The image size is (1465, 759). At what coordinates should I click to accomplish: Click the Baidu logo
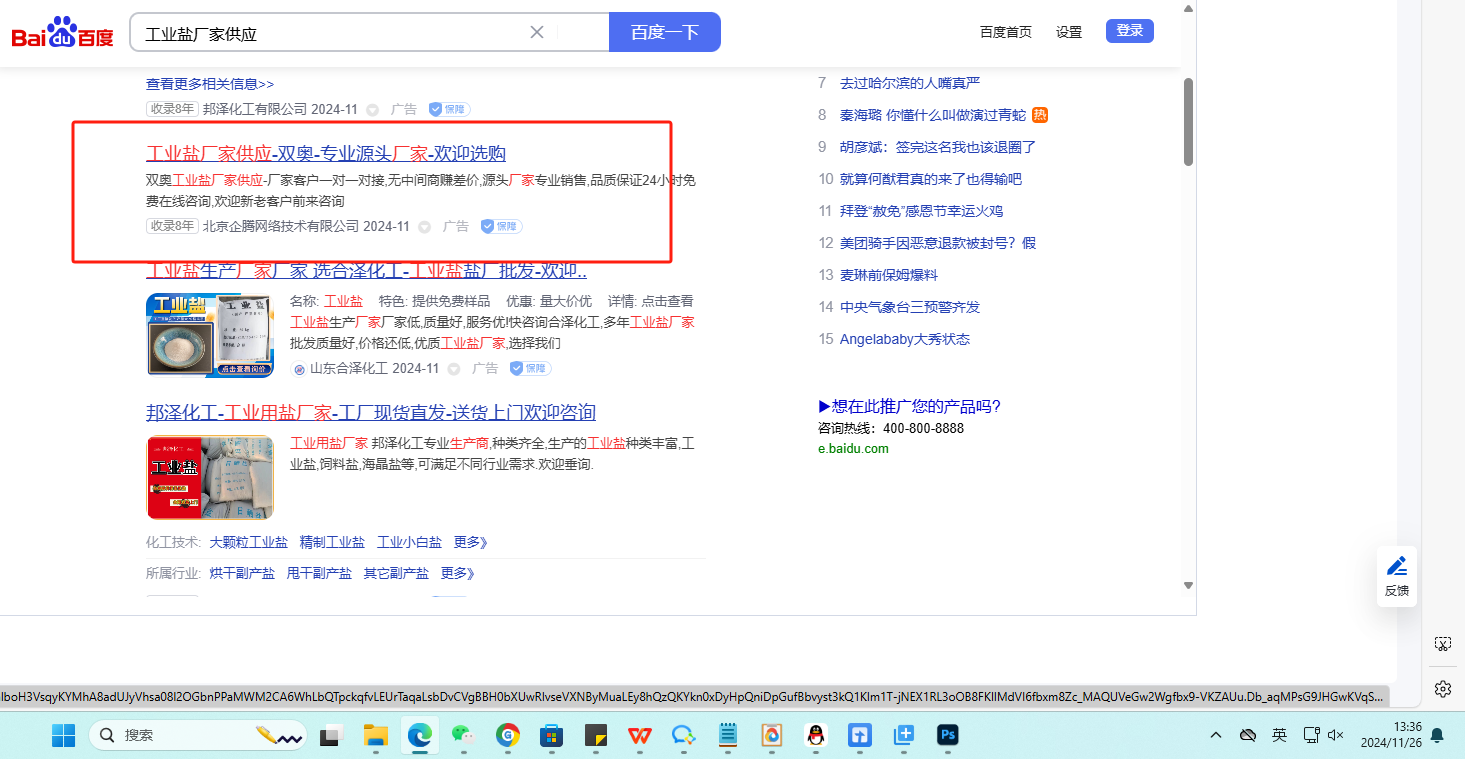(62, 33)
